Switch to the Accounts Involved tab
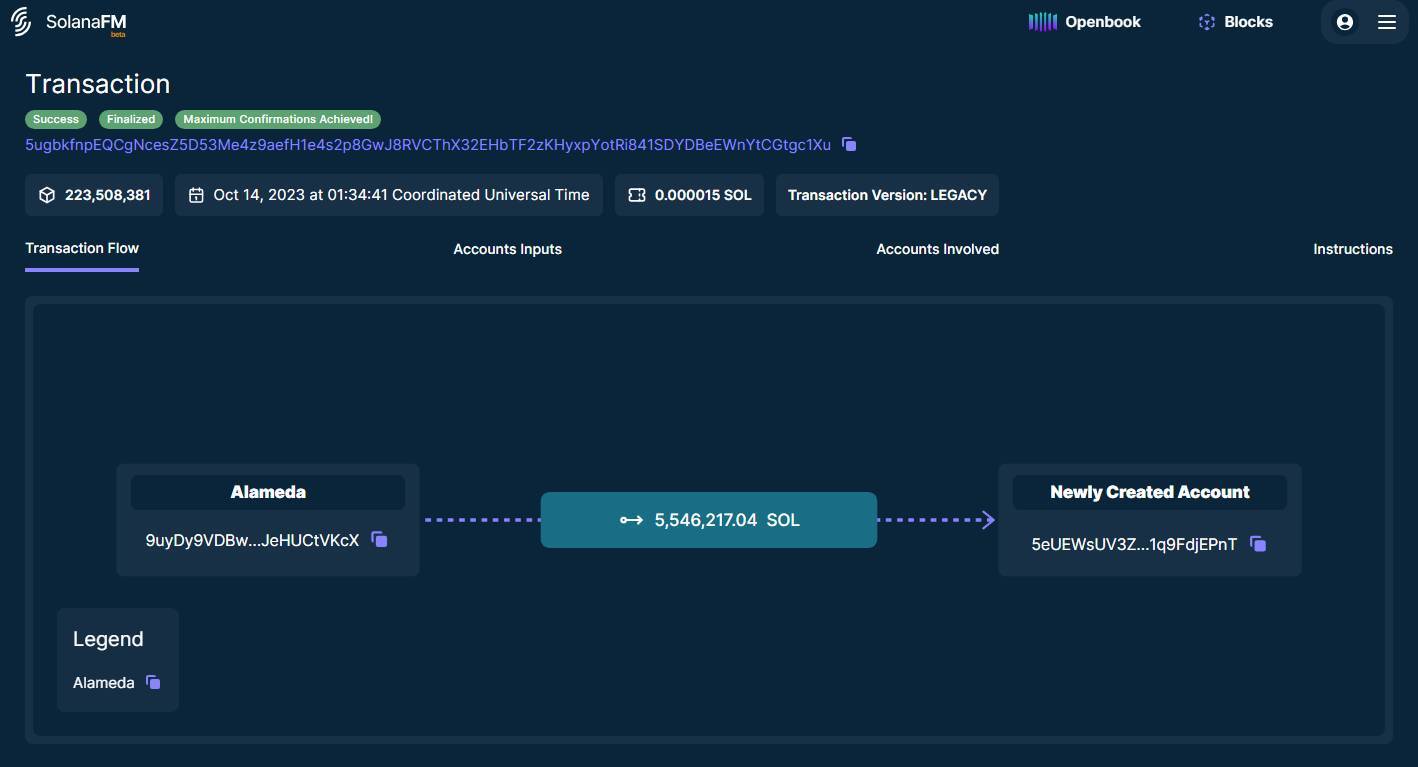1418x767 pixels. [937, 249]
